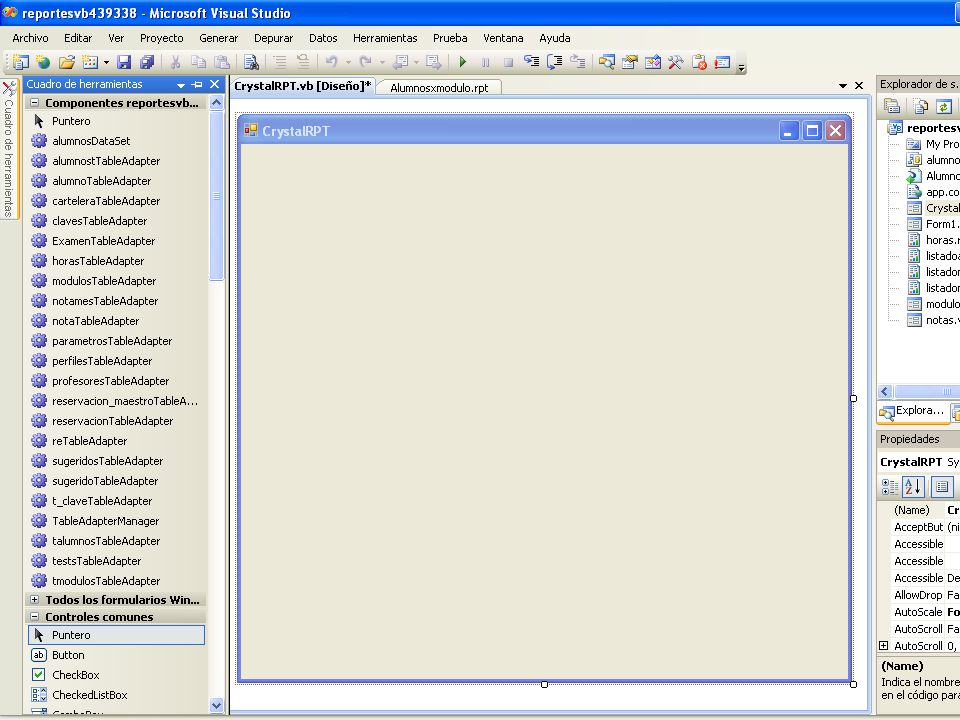Open the Depurar menu
The width and height of the screenshot is (960, 720).
[x=273, y=38]
